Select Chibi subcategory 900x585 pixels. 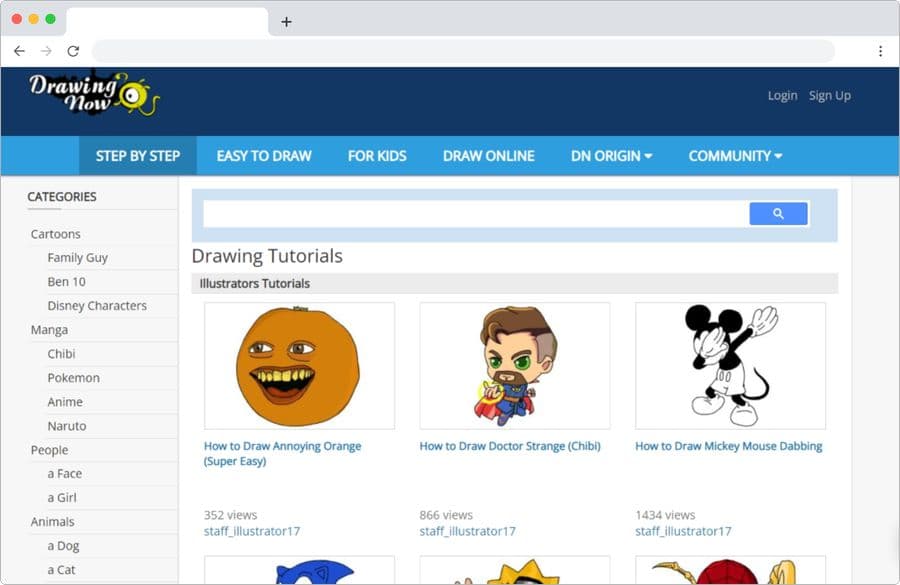tap(61, 354)
